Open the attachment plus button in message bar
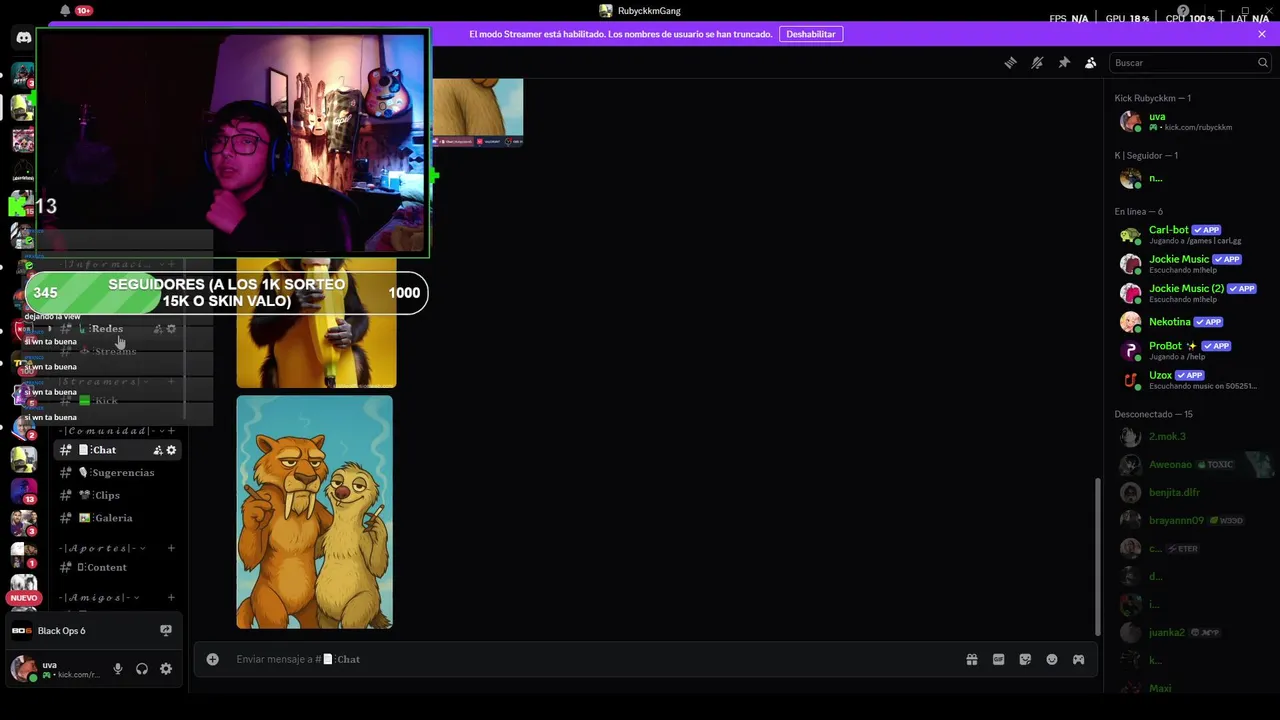Viewport: 1280px width, 720px height. coord(212,659)
